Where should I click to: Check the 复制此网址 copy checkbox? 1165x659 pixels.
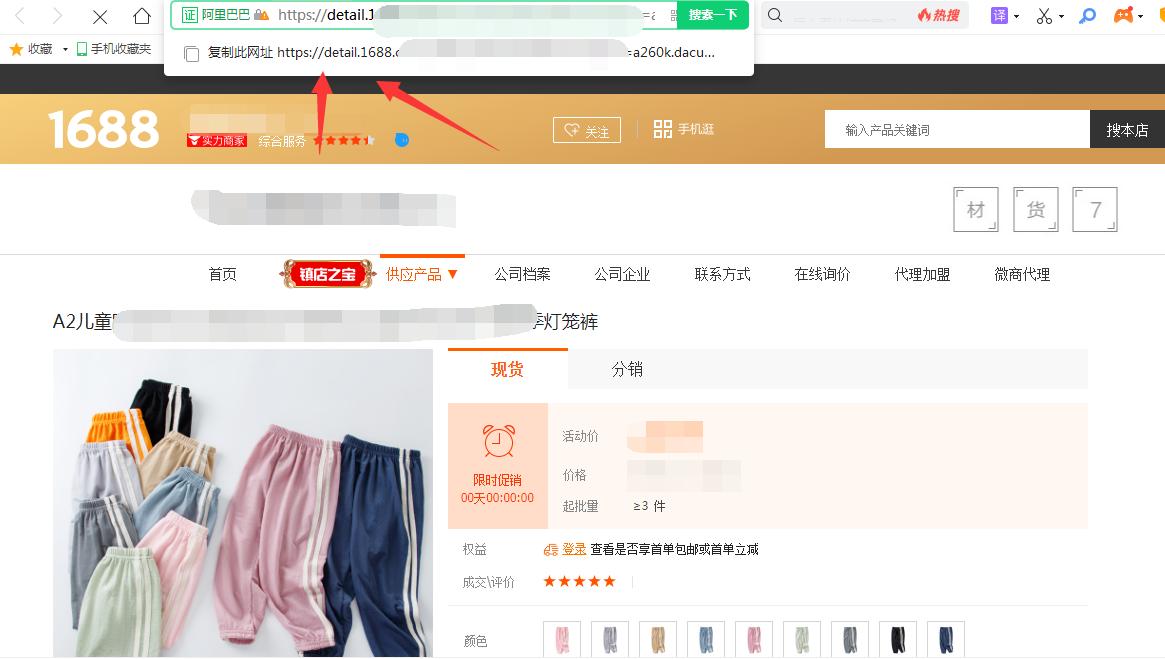click(x=191, y=54)
